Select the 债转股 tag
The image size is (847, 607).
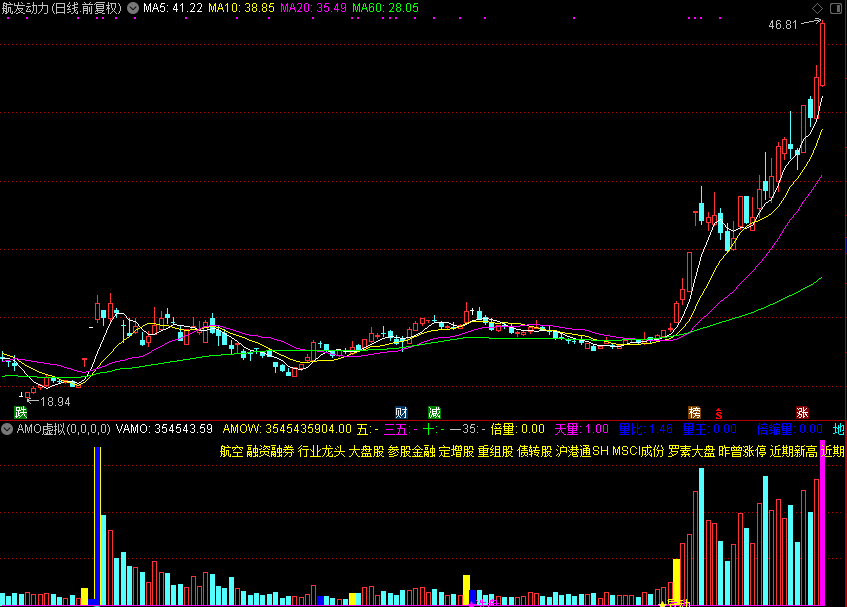(535, 451)
